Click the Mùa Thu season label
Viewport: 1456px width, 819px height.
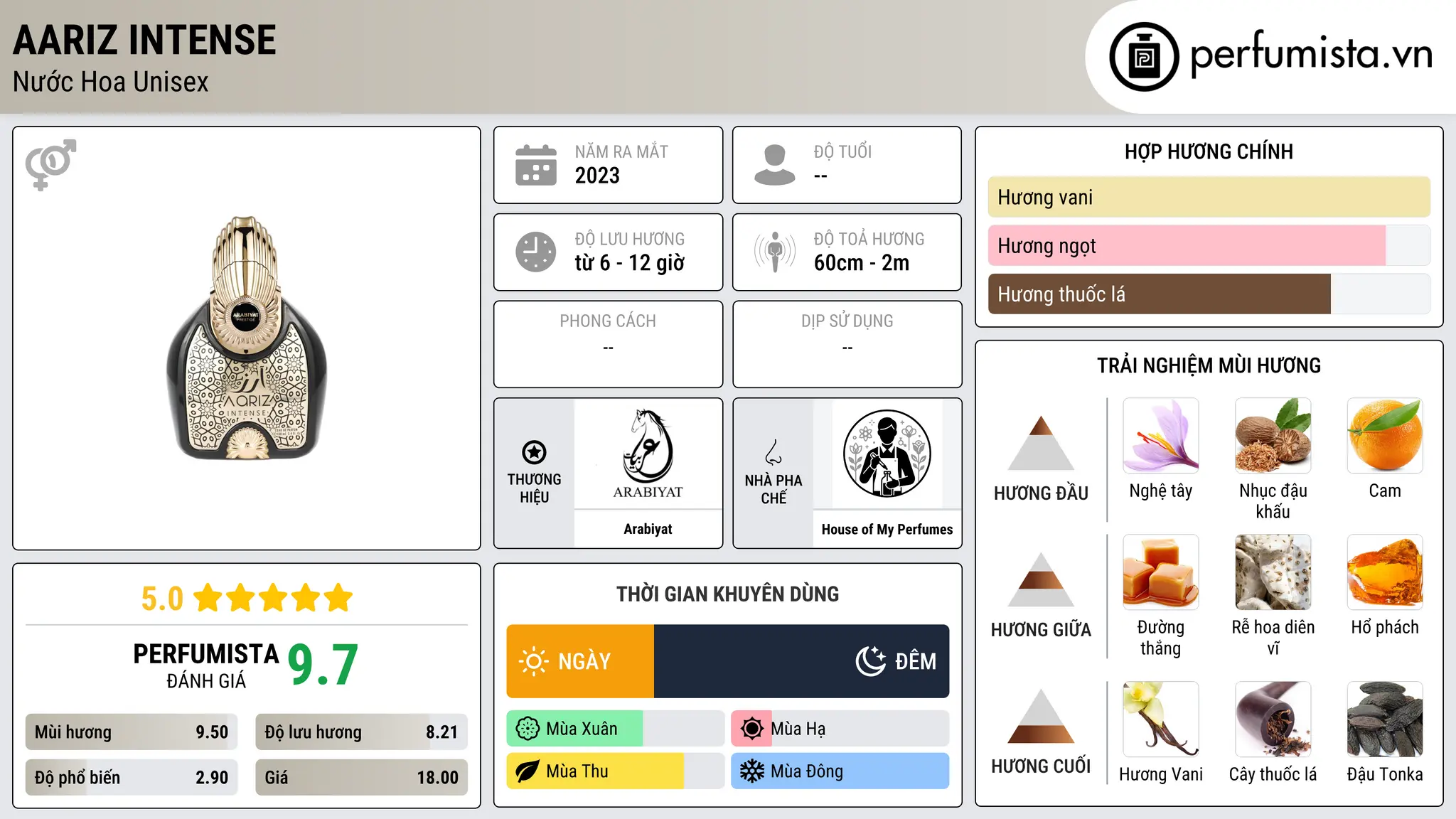point(577,771)
